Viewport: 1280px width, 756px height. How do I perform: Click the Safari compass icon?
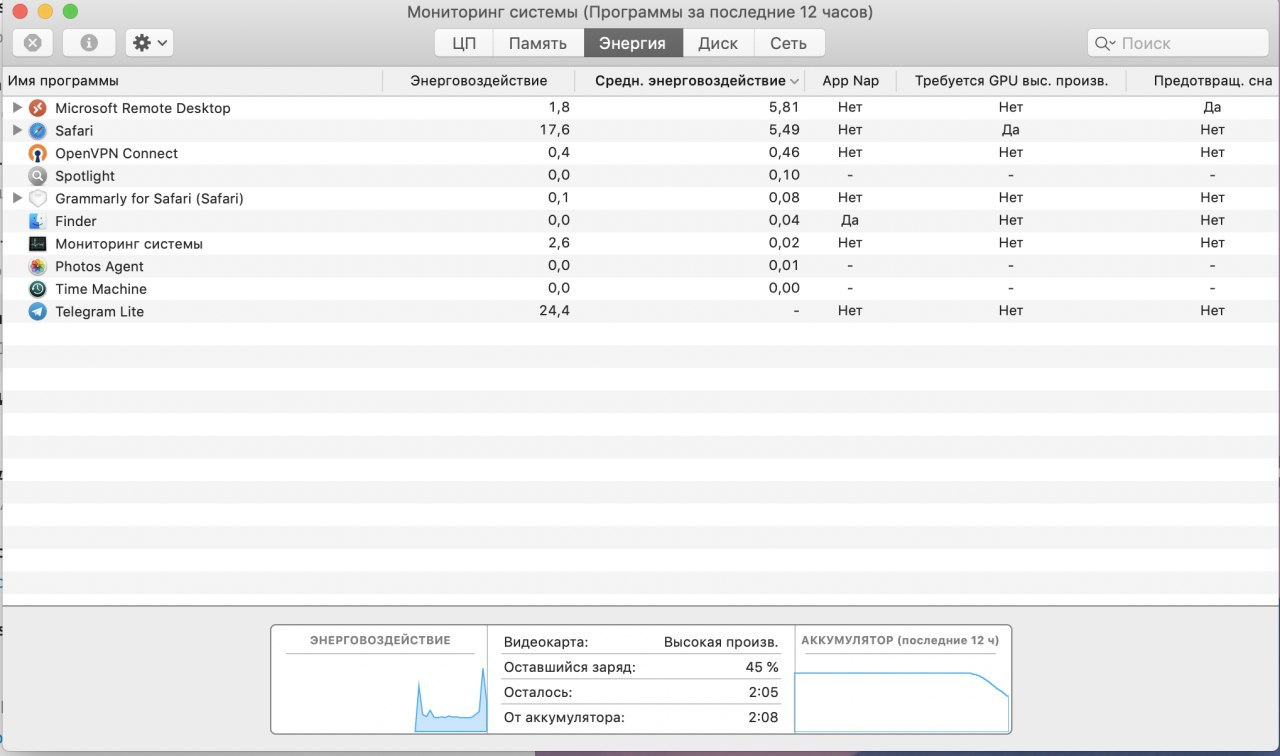pyautogui.click(x=37, y=130)
